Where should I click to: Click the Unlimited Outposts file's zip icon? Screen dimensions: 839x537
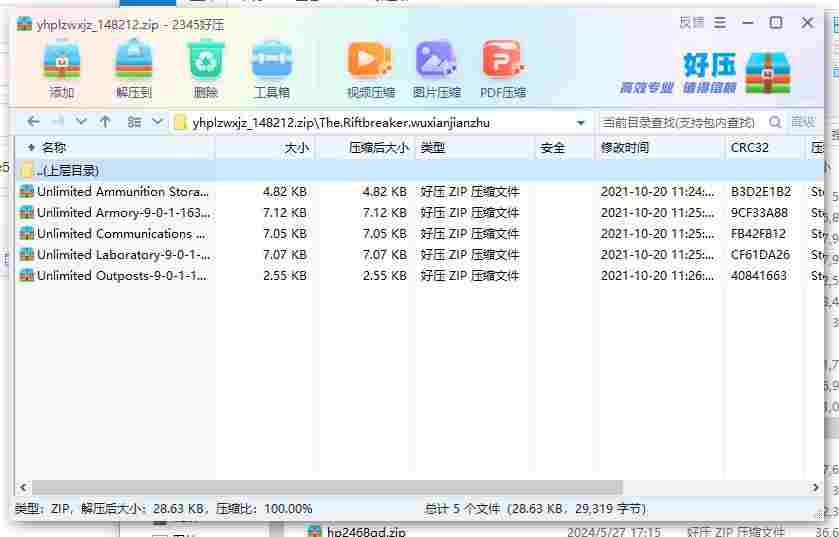[x=26, y=275]
